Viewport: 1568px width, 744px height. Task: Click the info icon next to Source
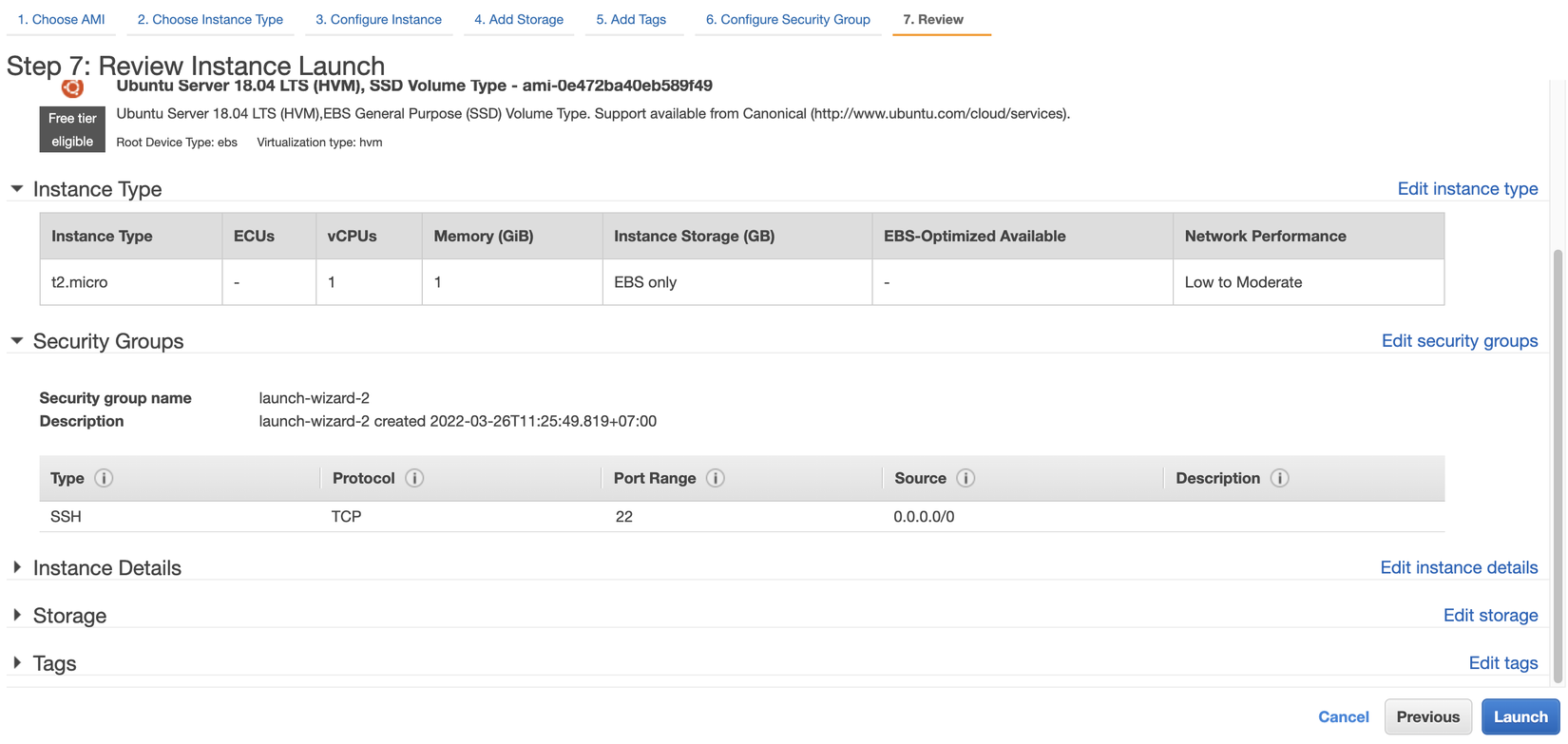[x=966, y=478]
